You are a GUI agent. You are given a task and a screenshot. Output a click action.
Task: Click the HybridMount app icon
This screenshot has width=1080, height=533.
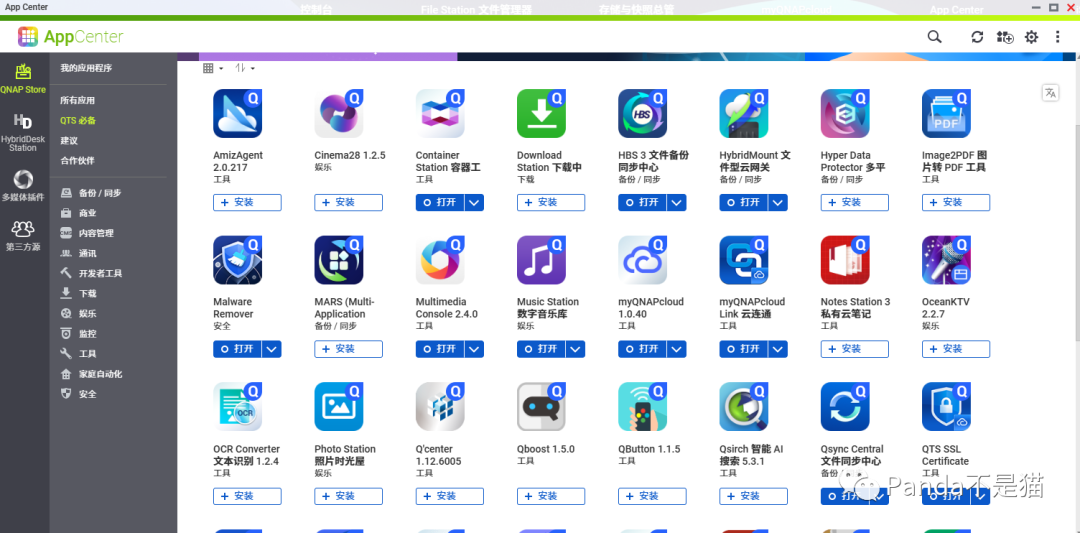point(744,114)
